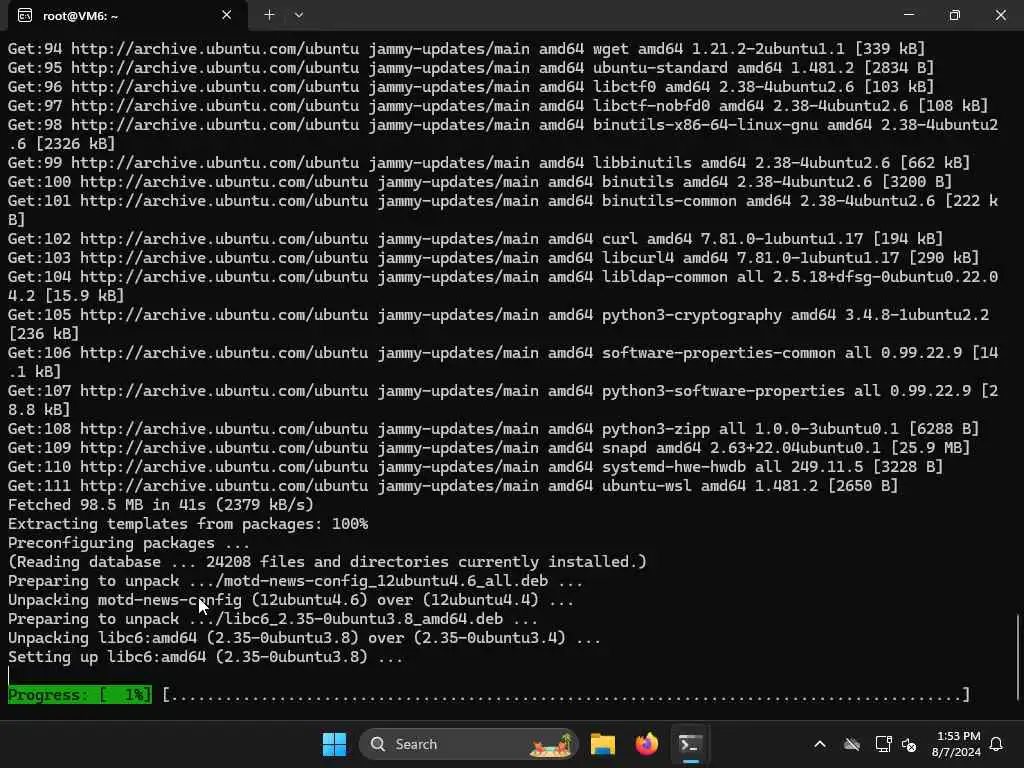This screenshot has height=768, width=1024.
Task: Click the 'Get:97' libctf-nobfd0 line
Action: [x=498, y=106]
